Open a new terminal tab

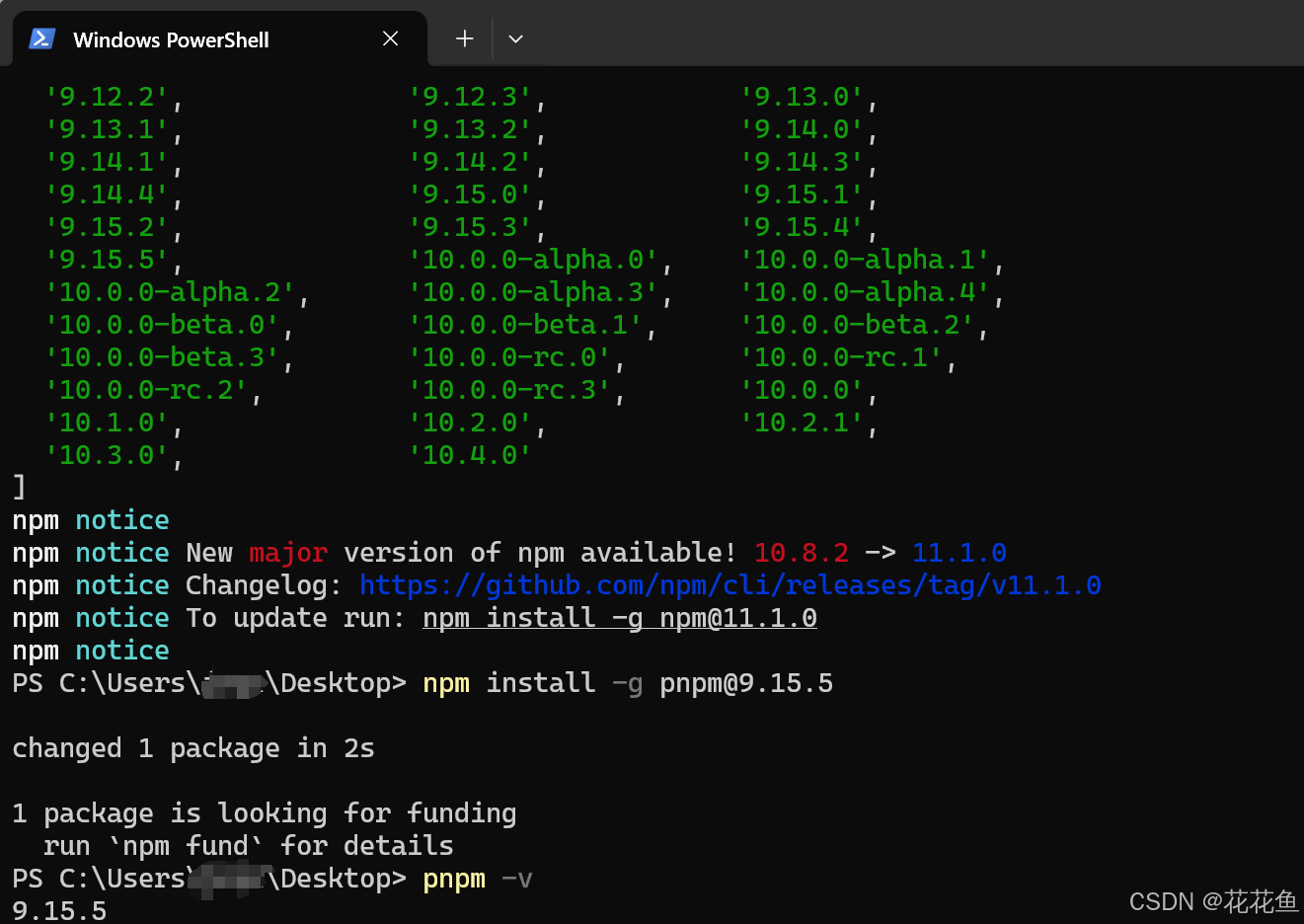pyautogui.click(x=464, y=38)
